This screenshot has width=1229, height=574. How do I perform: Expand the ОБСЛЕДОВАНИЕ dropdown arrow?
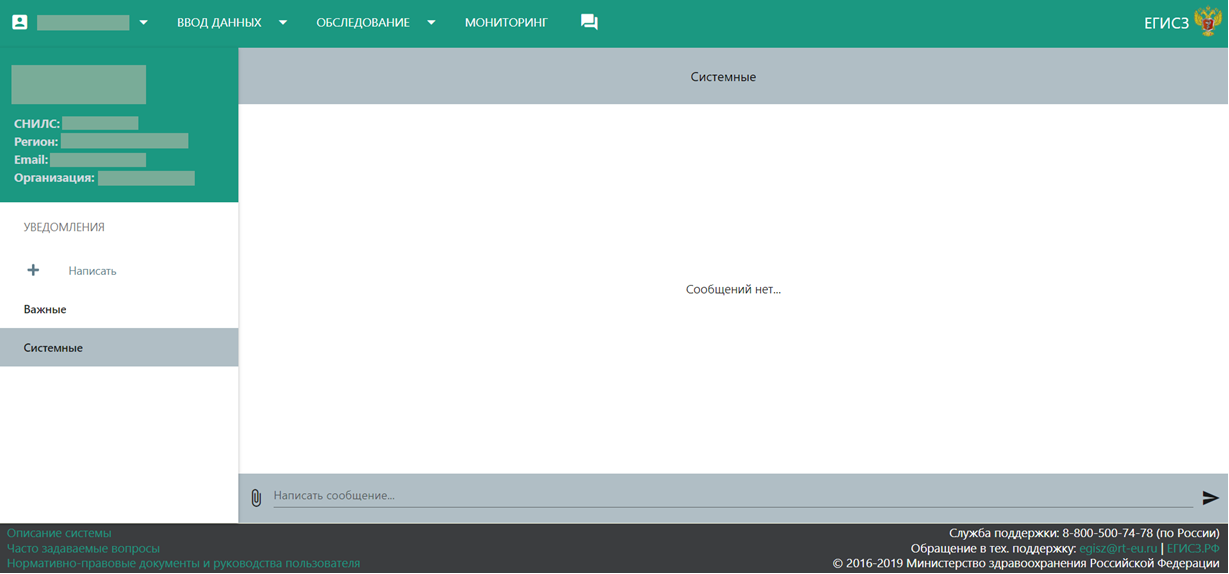[x=432, y=23]
